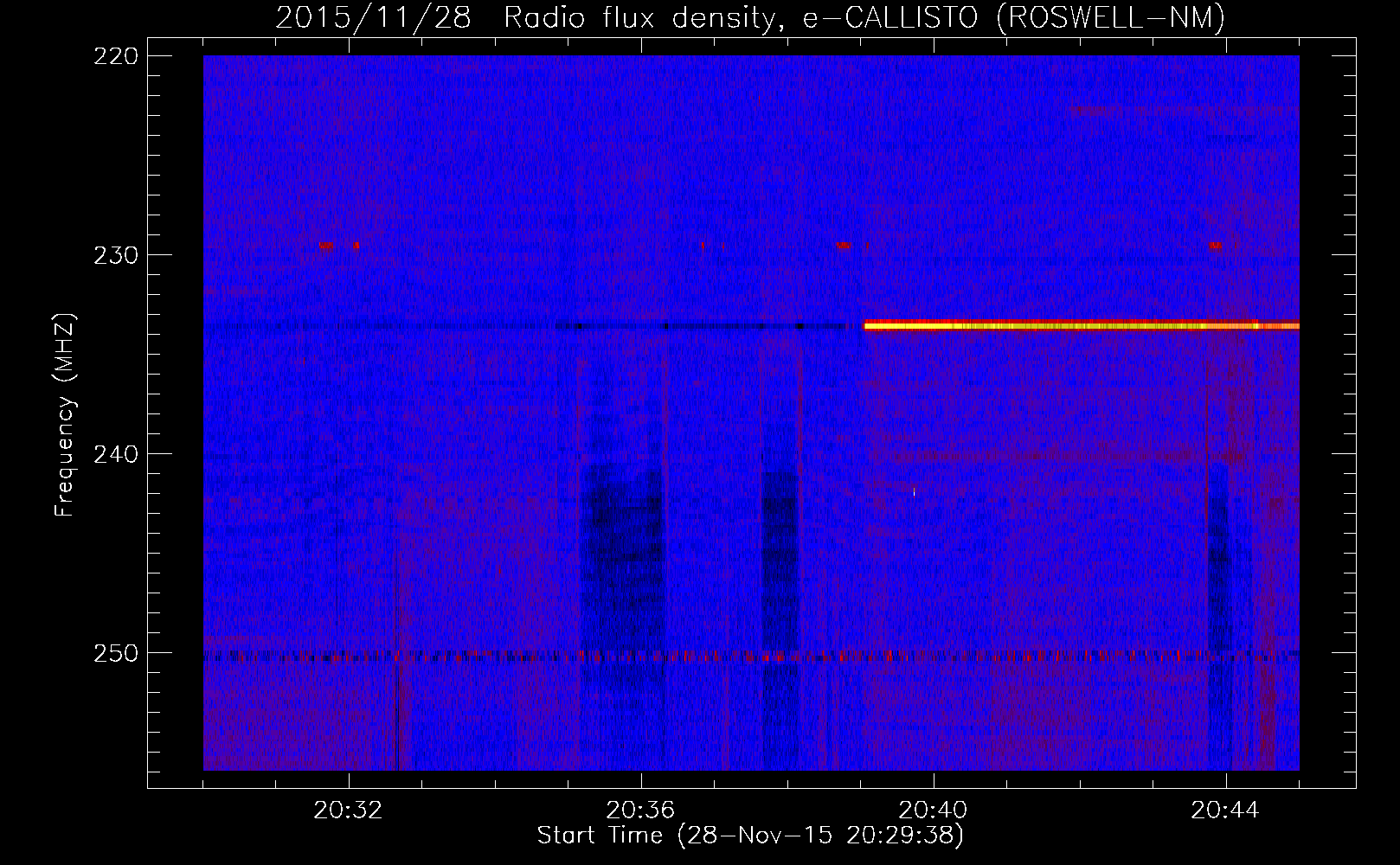Click the 20:32 time tick label
The height and width of the screenshot is (865, 1400).
pyautogui.click(x=348, y=811)
